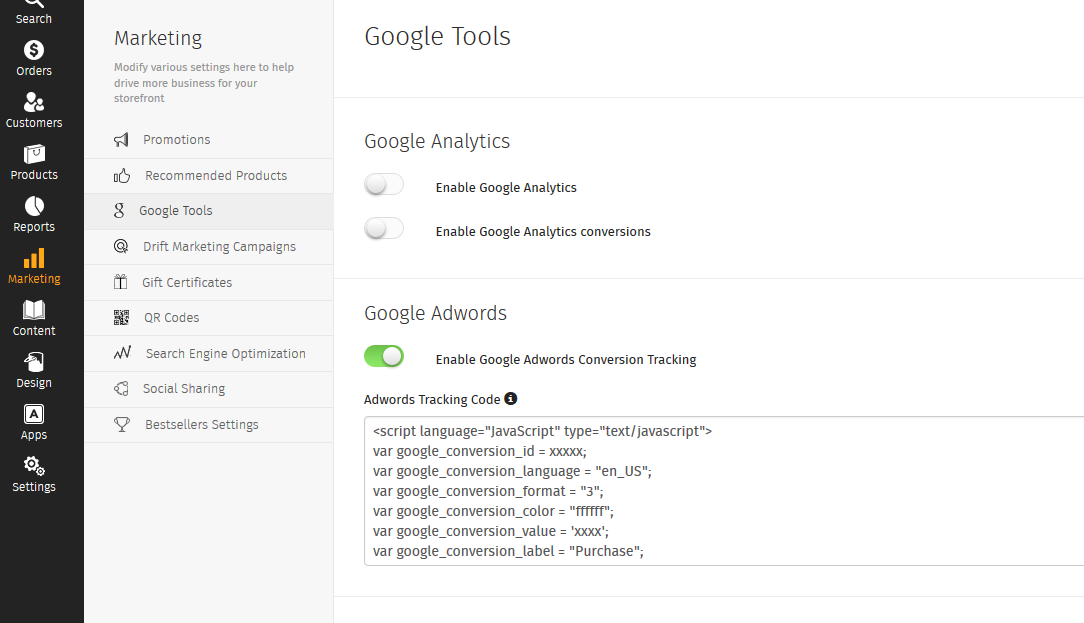
Task: Open the Orders dollar icon
Action: (x=33, y=50)
